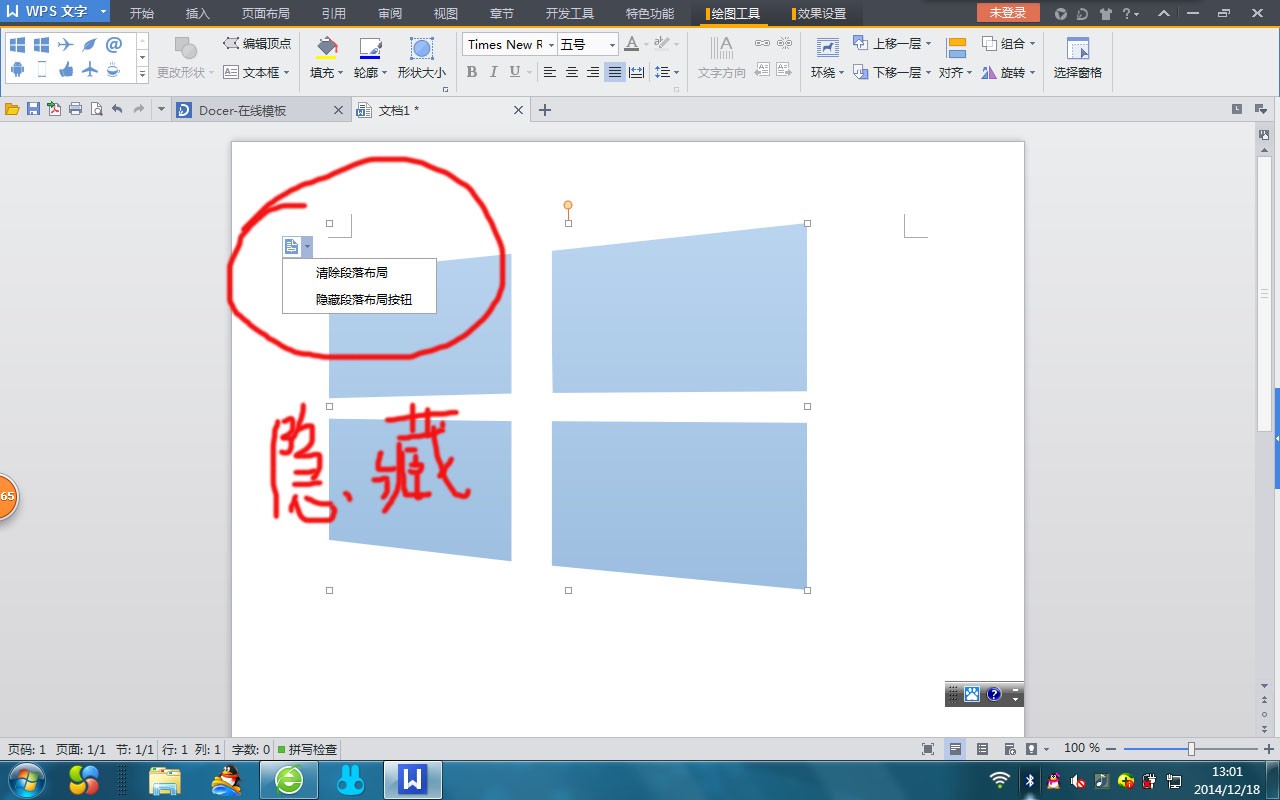Click the Print icon in quick toolbar
This screenshot has height=800, width=1280.
(75, 110)
